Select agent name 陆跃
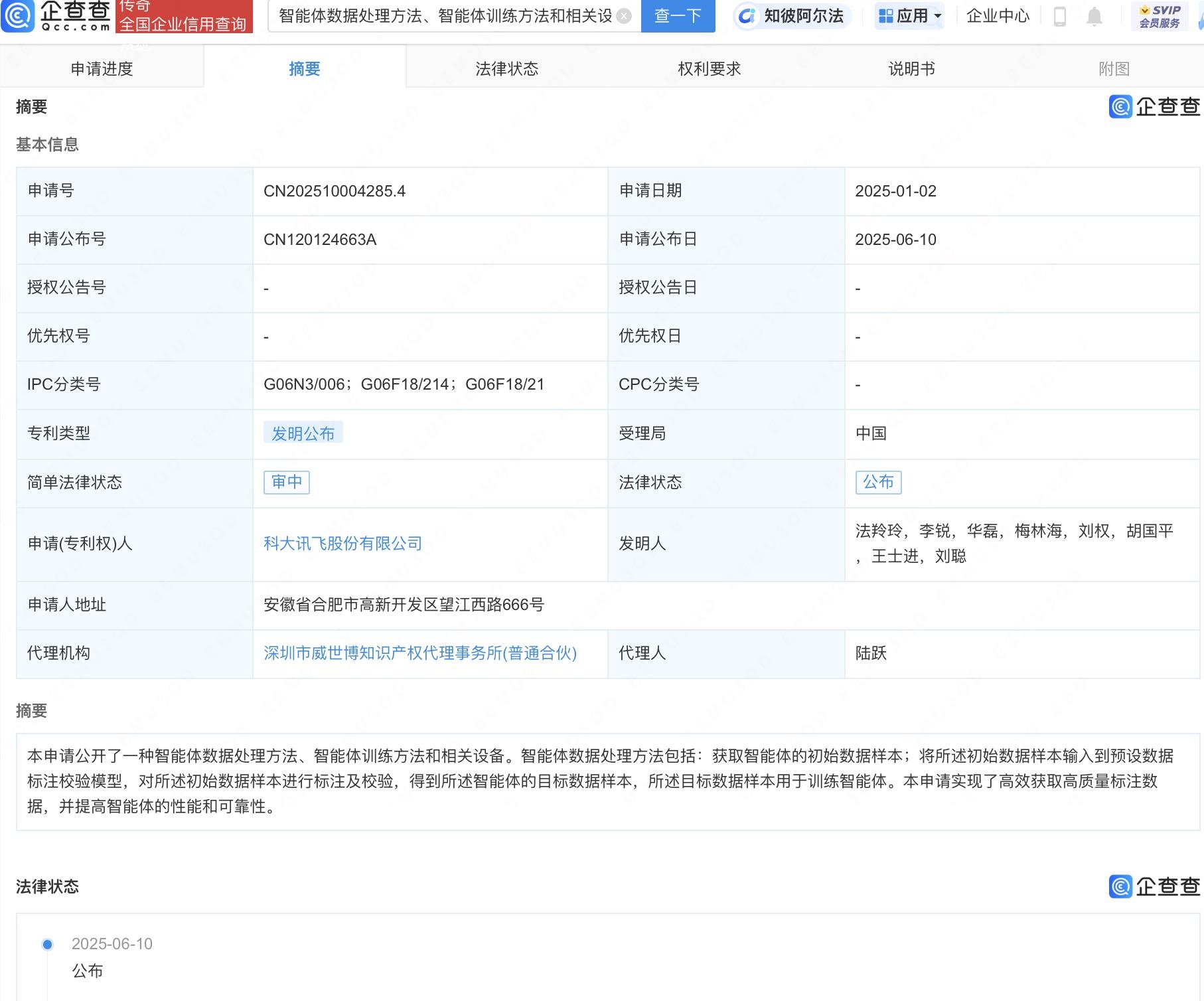The height and width of the screenshot is (1001, 1204). point(871,653)
